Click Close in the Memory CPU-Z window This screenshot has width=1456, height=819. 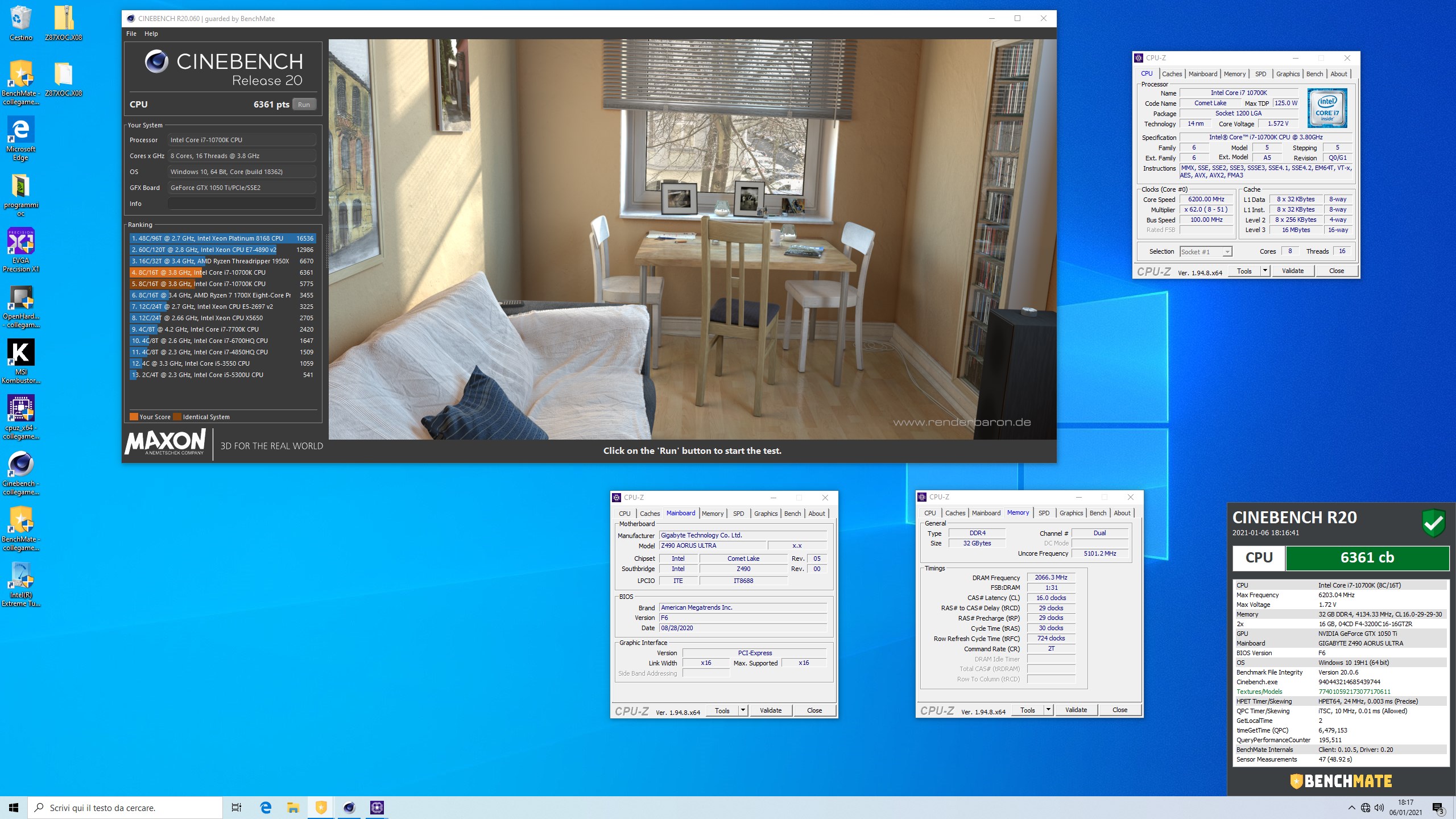[1120, 710]
